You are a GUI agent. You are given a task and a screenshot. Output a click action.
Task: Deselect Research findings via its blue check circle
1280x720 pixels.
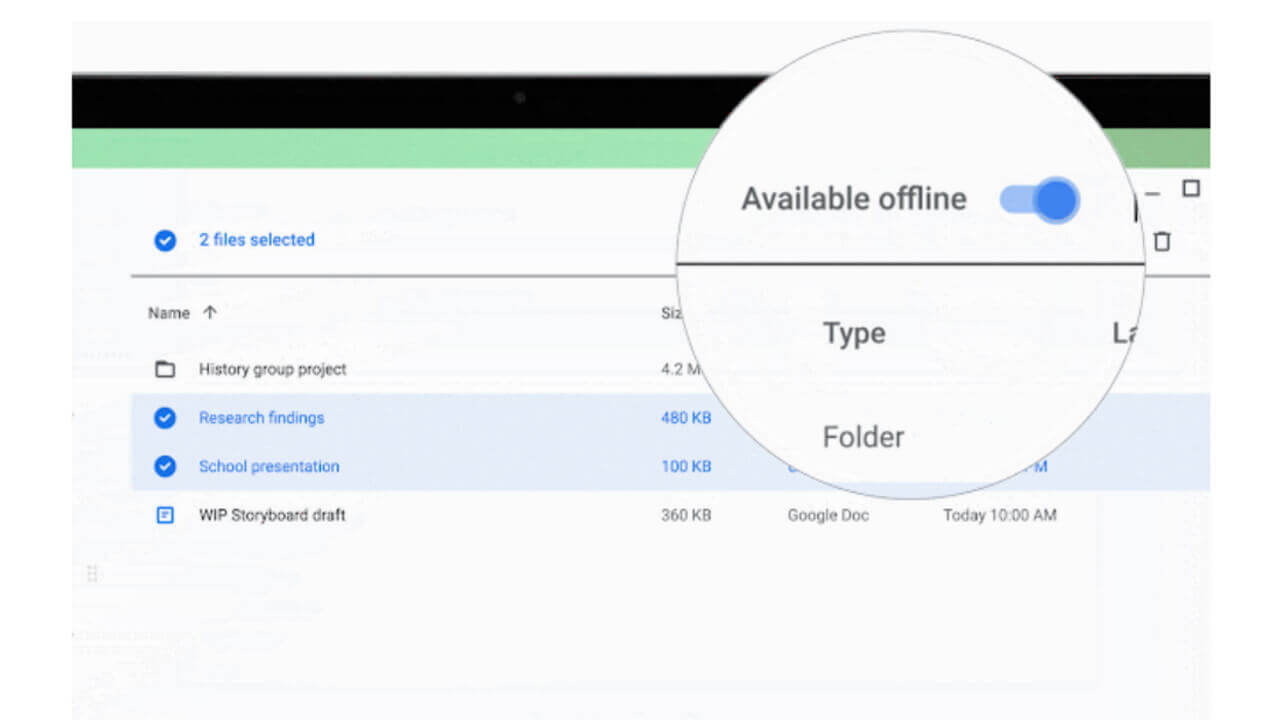coord(165,418)
